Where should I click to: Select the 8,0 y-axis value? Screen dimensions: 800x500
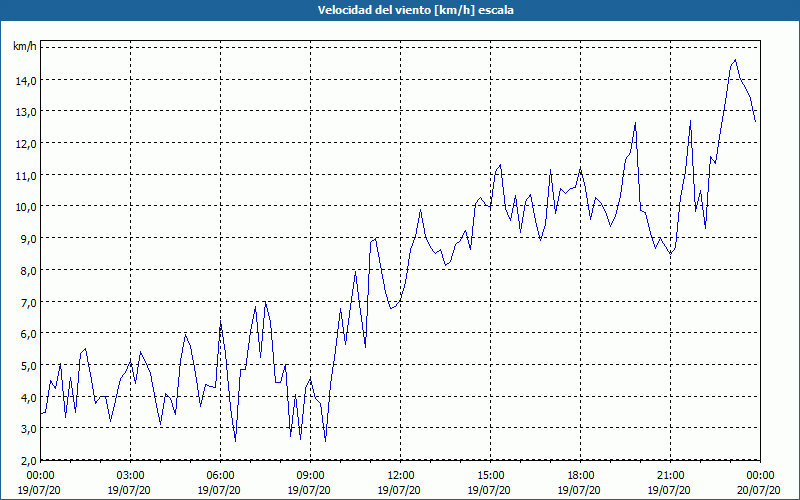pos(29,270)
